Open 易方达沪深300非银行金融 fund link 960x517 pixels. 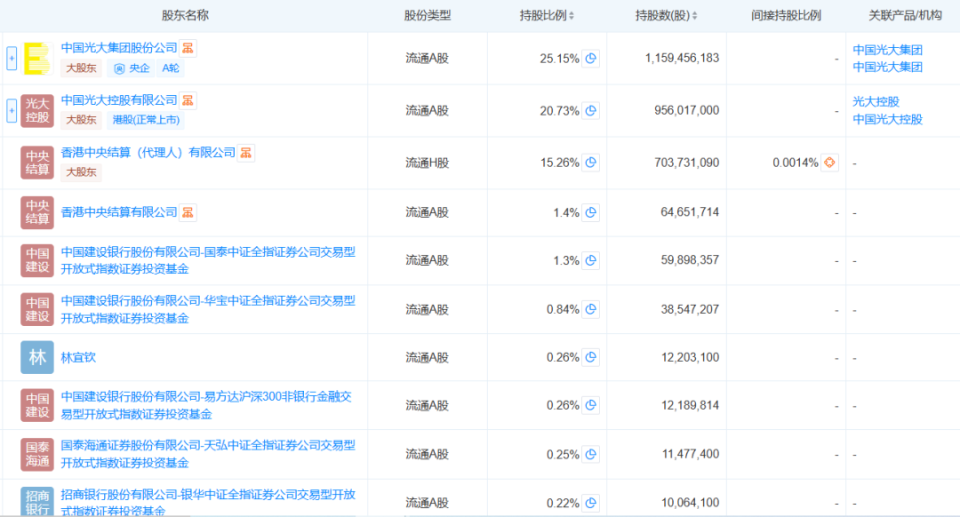tap(206, 405)
